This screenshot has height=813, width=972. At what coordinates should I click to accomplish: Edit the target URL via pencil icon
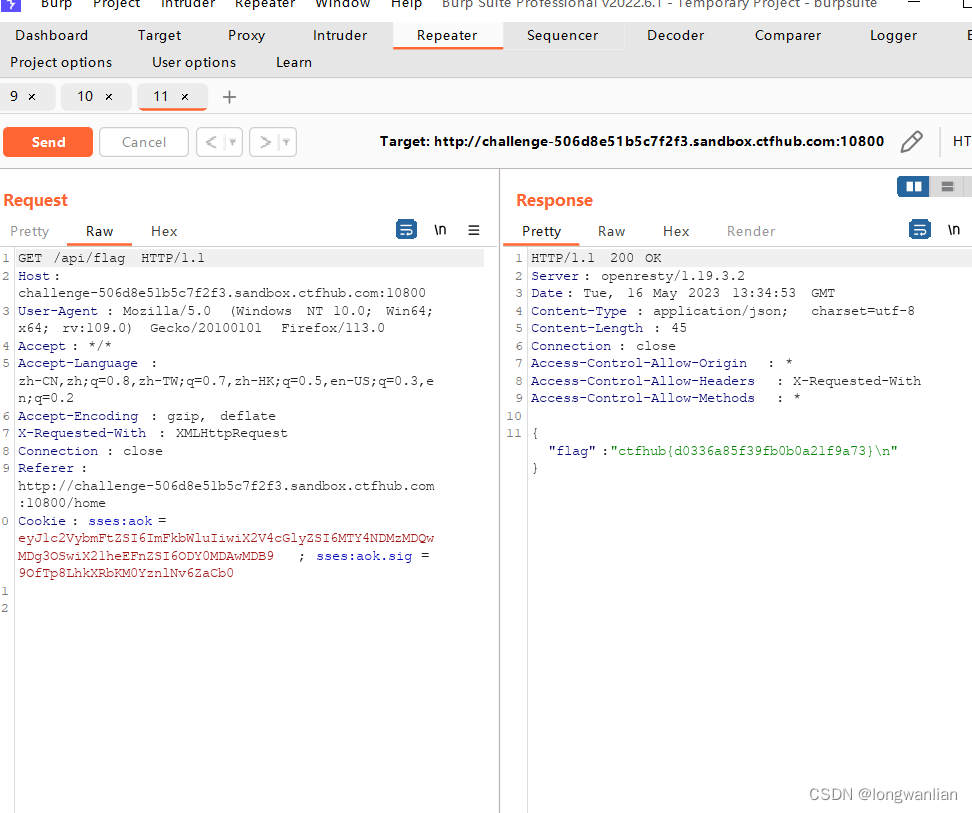tap(911, 141)
